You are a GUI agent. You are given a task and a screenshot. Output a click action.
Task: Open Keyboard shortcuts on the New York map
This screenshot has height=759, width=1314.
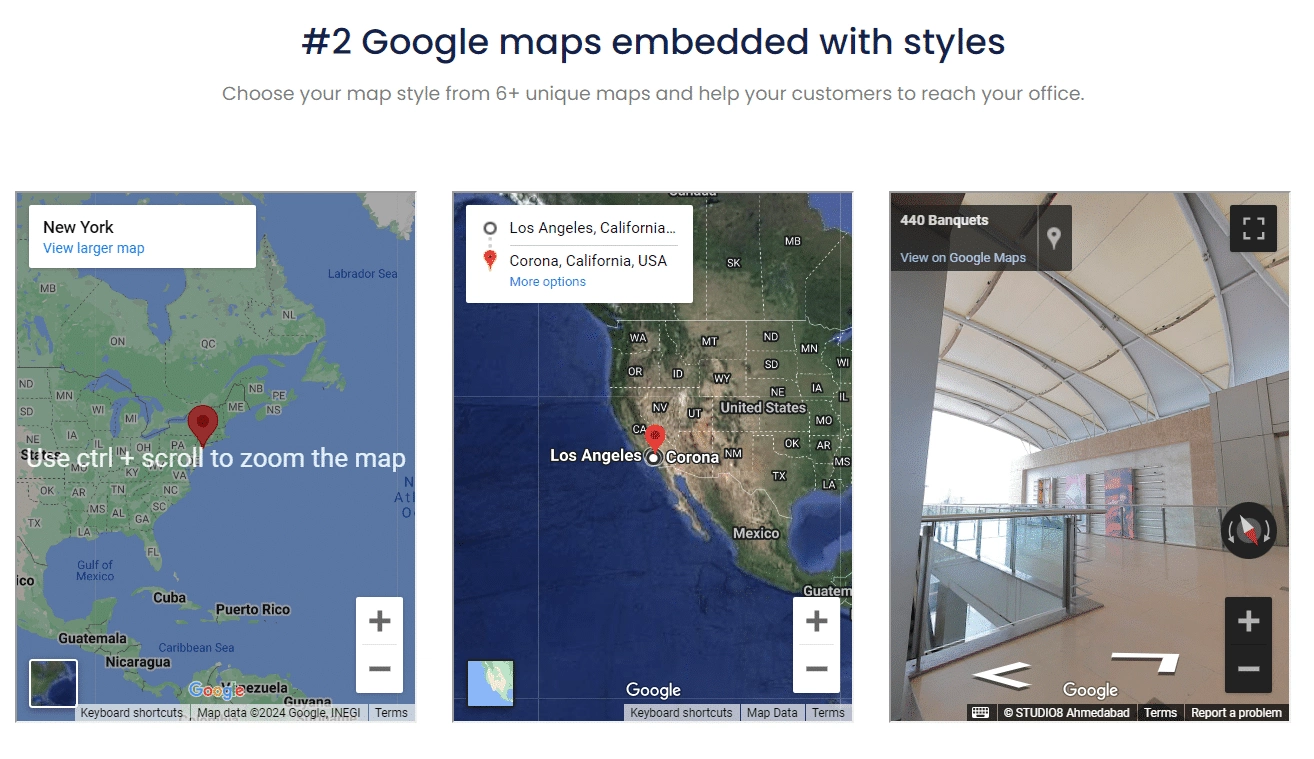click(x=131, y=713)
